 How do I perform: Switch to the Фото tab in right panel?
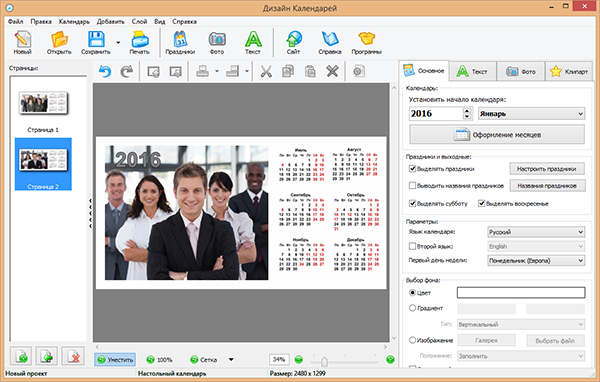pyautogui.click(x=521, y=71)
